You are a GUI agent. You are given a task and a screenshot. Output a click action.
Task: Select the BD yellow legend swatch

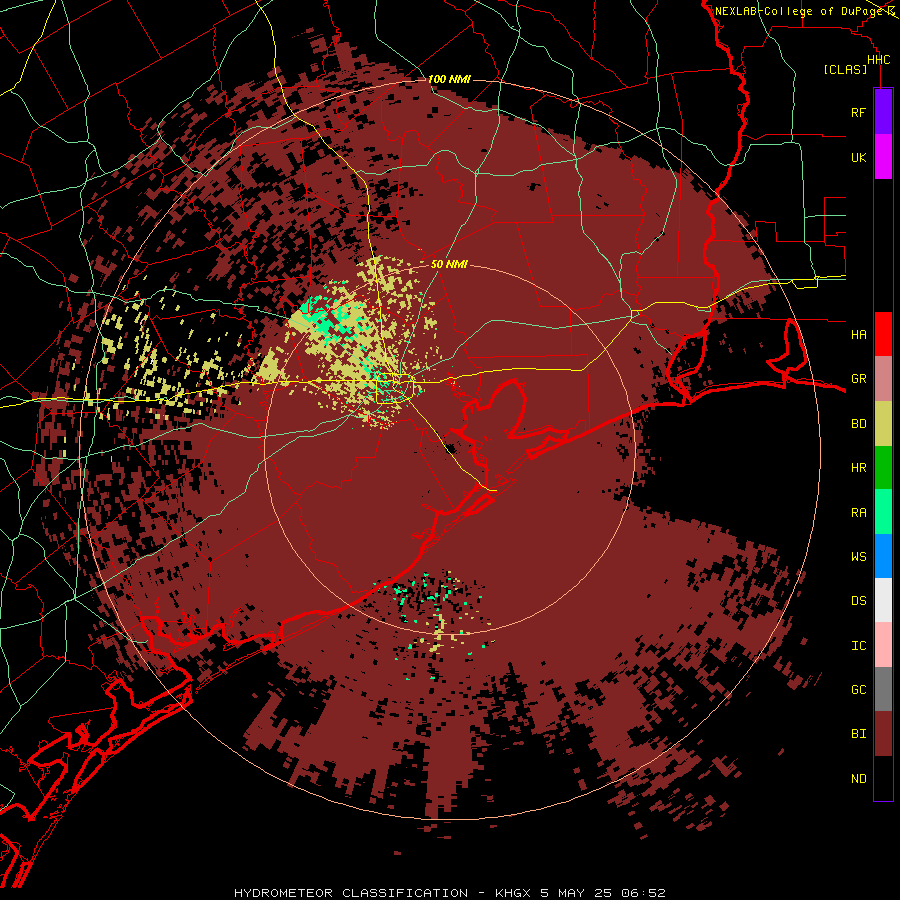(883, 423)
